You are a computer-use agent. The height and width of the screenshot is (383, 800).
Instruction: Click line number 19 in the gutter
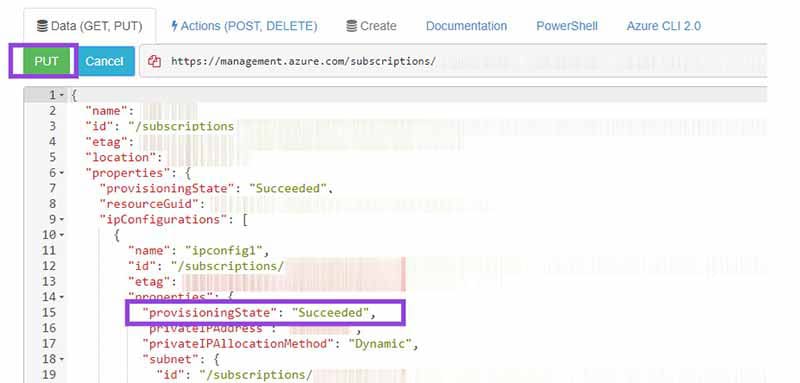point(49,375)
